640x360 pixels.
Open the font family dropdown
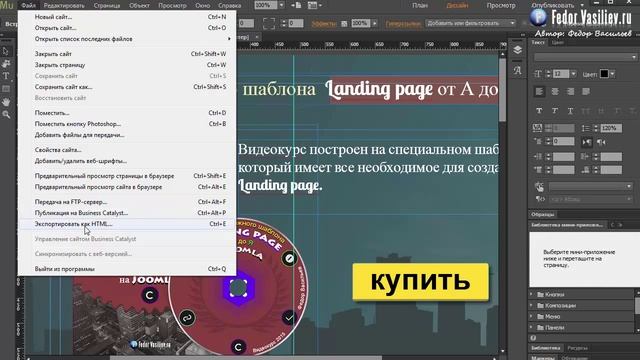tap(585, 57)
